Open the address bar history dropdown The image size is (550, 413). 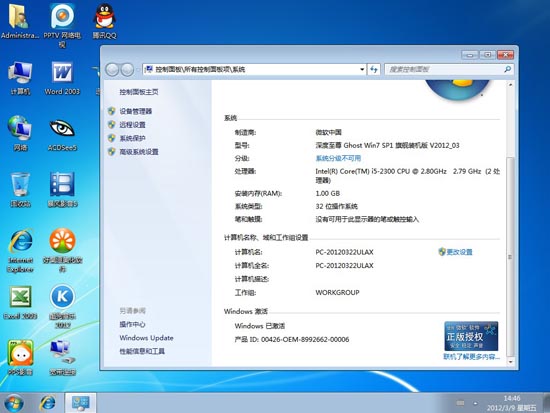(362, 69)
